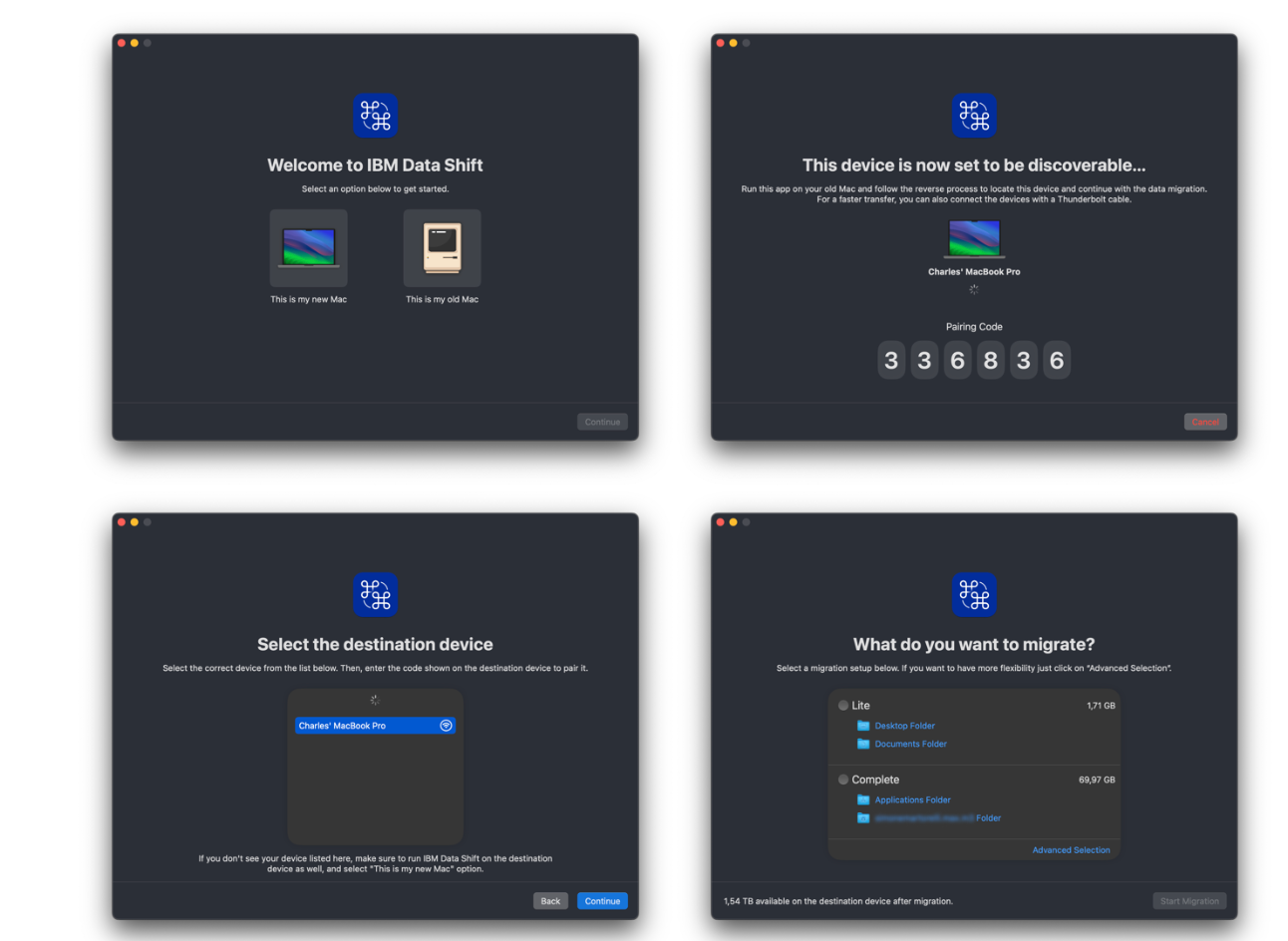Click Continue in the Welcome window
Viewport: 1288px width, 941px height.
tap(602, 422)
